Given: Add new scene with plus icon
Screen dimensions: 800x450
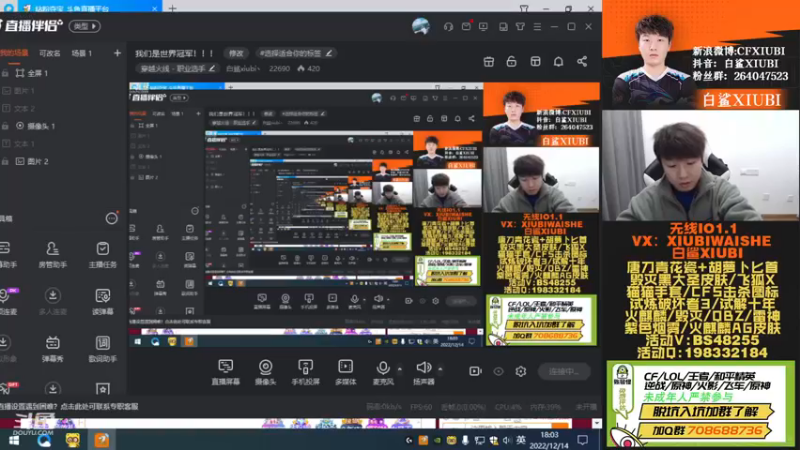Looking at the screenshot, I should point(117,53).
